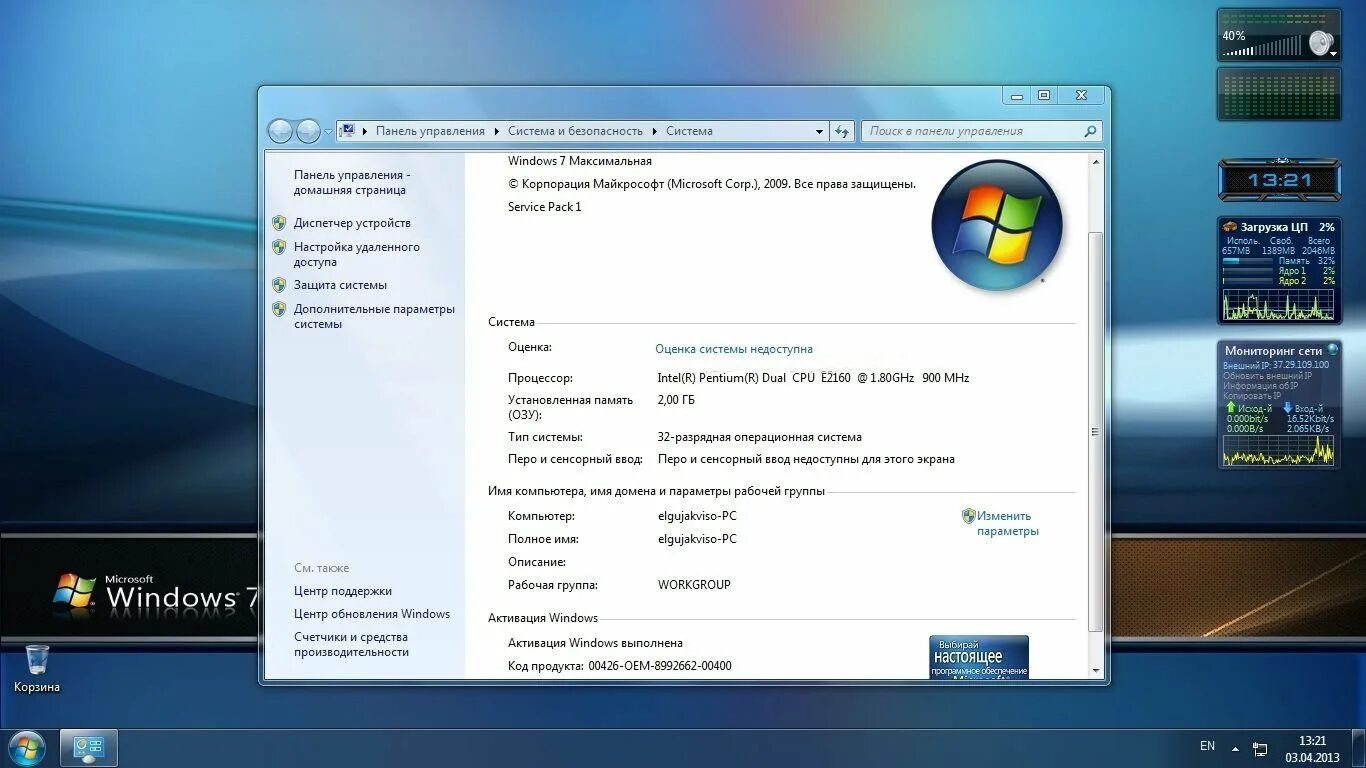Select the 32-разрядная операционная система text
Image resolution: width=1366 pixels, height=768 pixels.
760,437
